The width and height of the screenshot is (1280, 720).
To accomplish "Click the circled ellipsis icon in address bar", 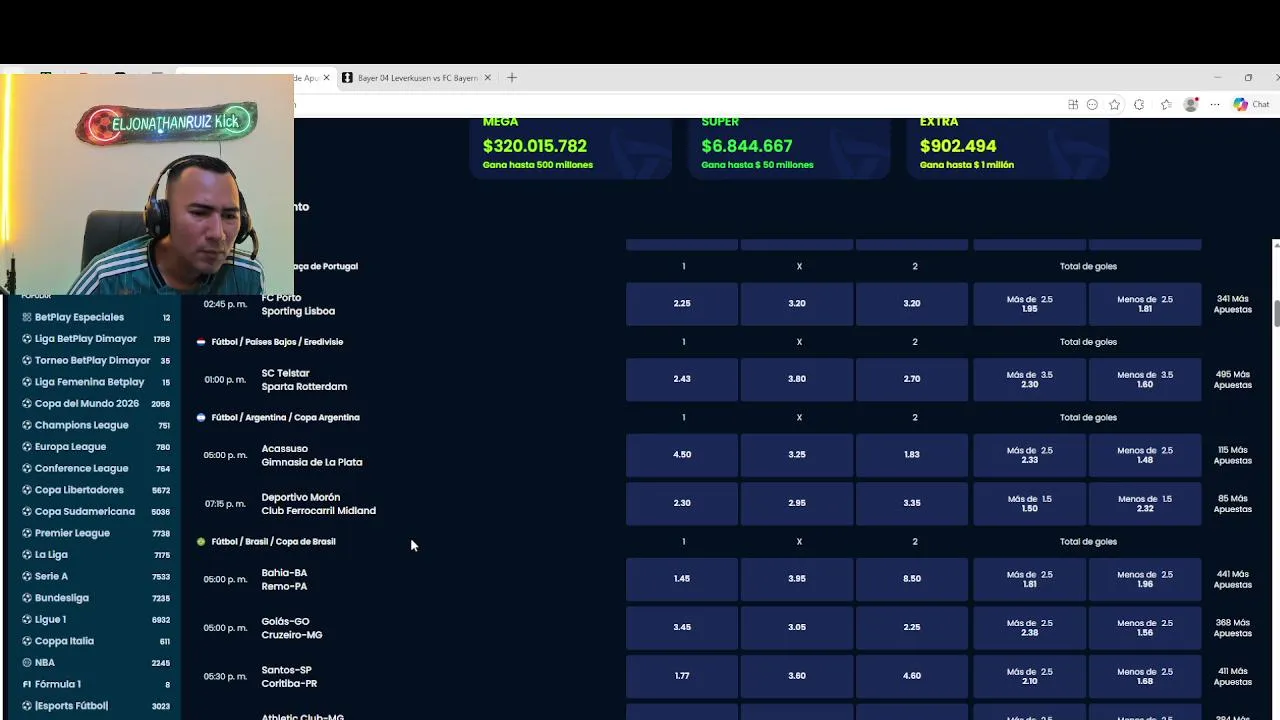I will point(1092,104).
